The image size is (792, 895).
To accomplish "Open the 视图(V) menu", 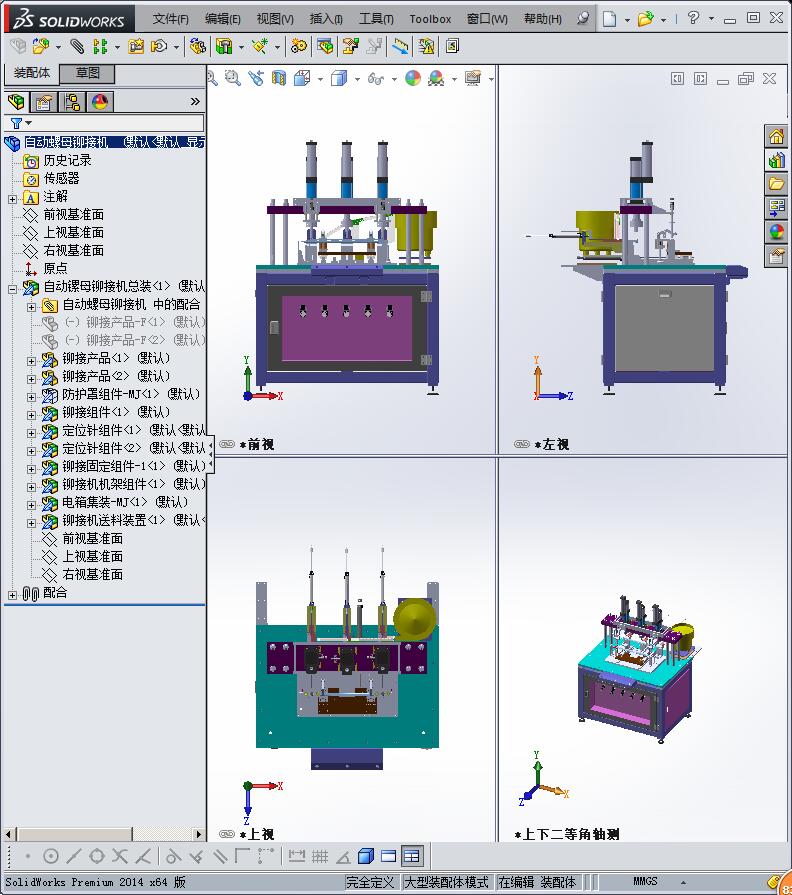I will coord(274,19).
